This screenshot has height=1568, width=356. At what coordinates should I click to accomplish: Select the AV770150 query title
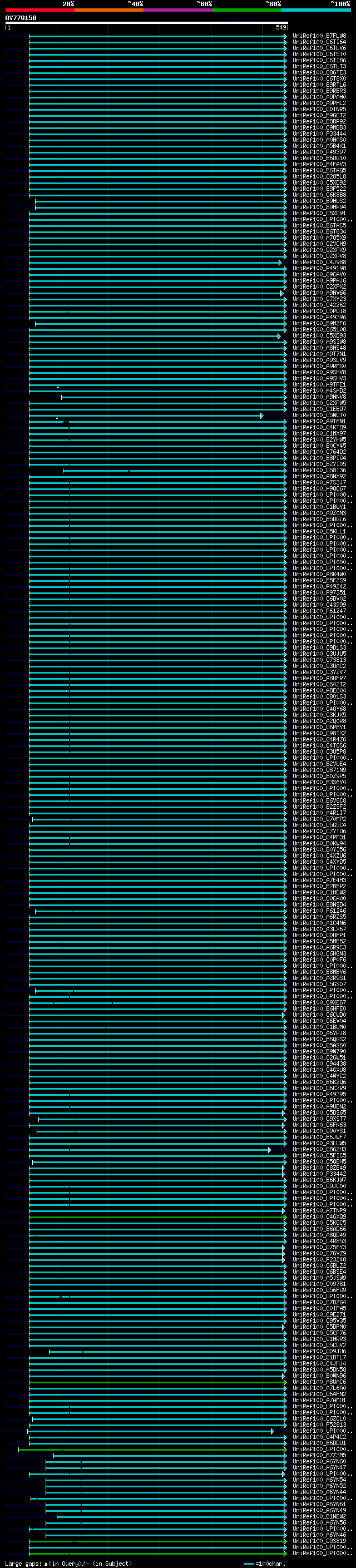(x=21, y=18)
